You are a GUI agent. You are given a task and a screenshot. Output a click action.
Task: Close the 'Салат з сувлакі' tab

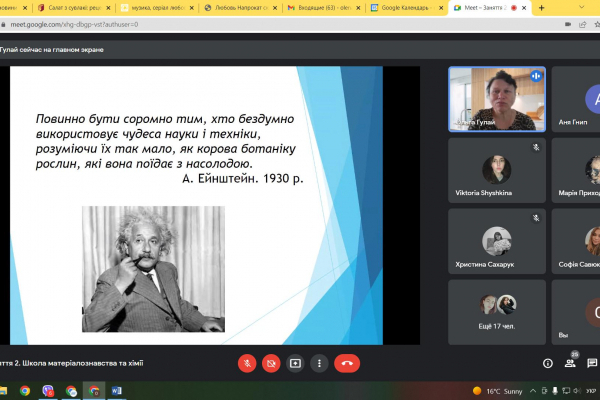108,8
